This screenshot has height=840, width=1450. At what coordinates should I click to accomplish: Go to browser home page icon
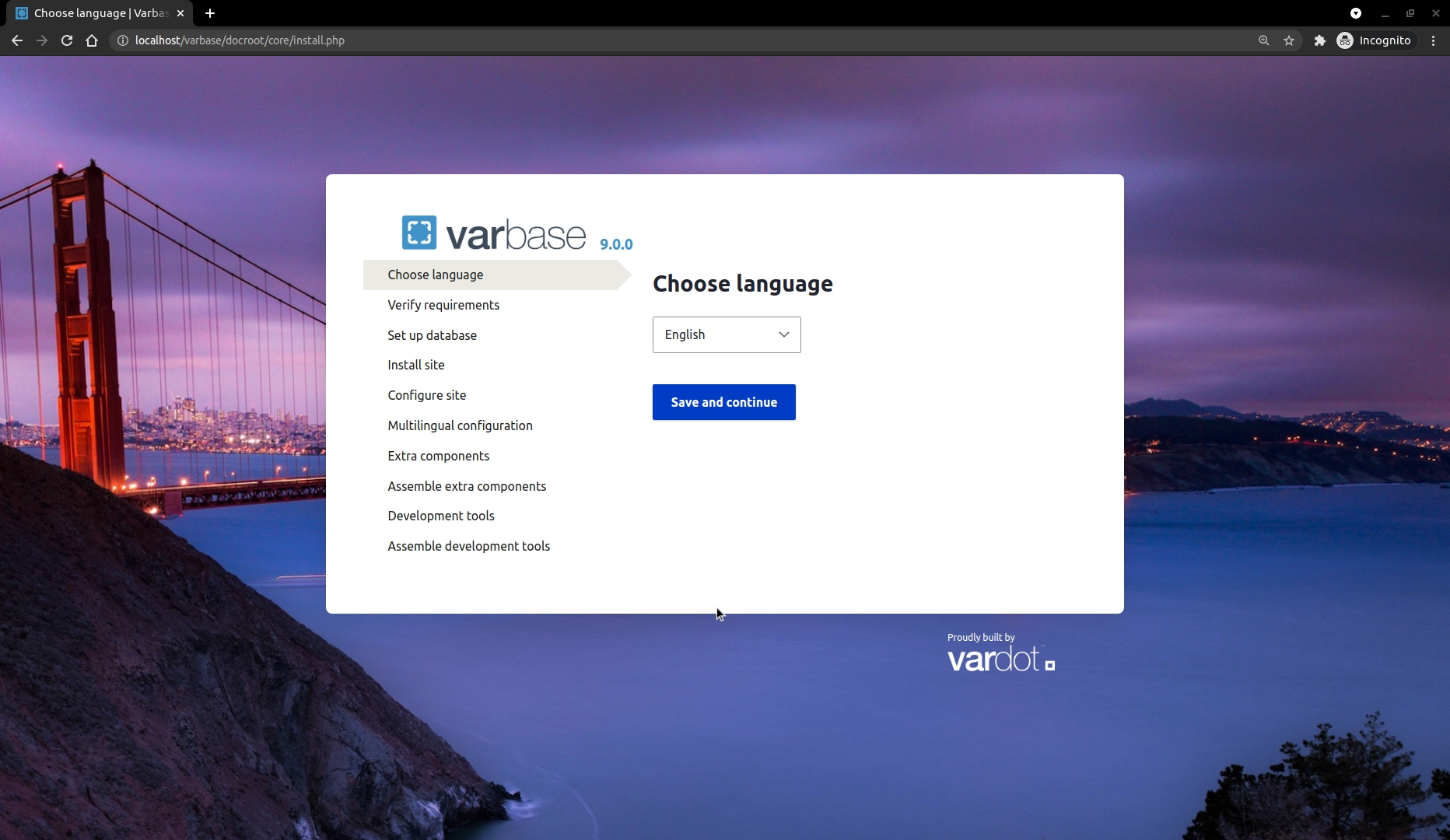pos(92,40)
